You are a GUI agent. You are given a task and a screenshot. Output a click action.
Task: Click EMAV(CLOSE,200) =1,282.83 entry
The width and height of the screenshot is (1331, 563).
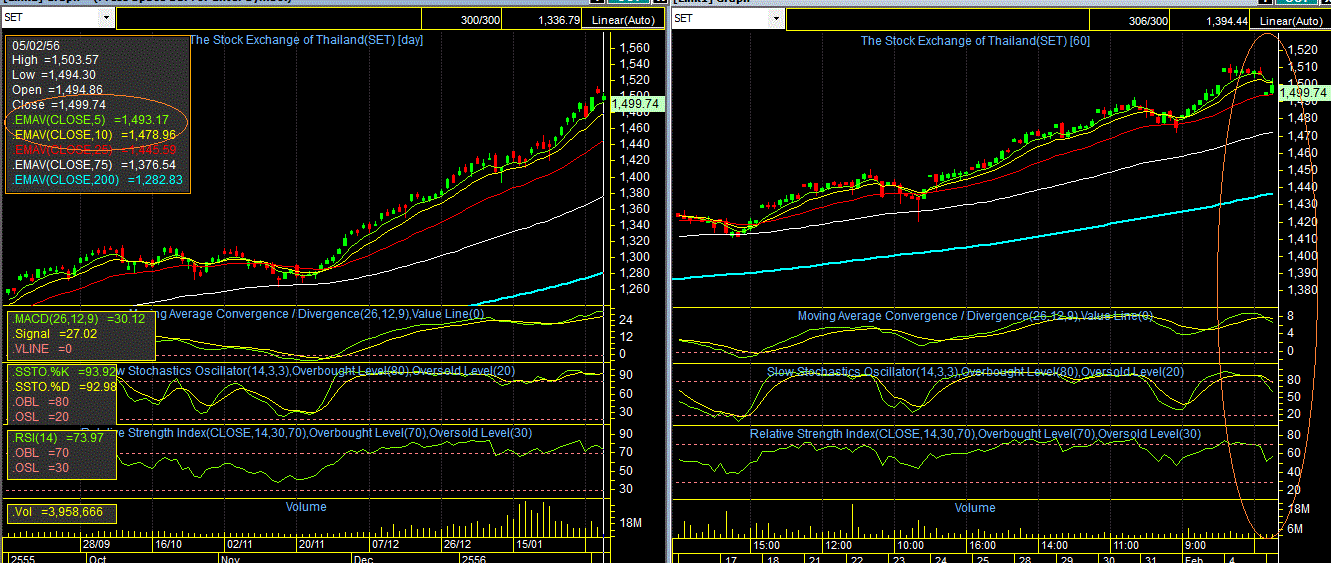click(97, 180)
